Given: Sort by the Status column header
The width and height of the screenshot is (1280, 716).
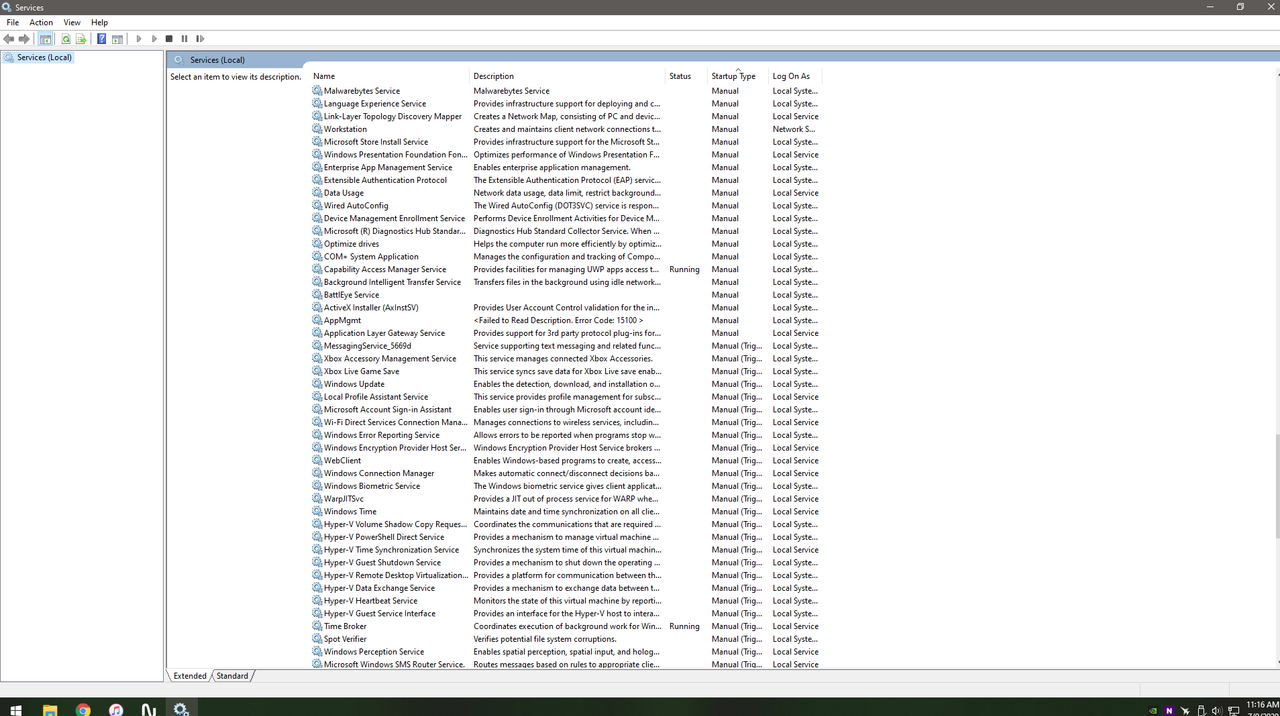Looking at the screenshot, I should point(687,76).
